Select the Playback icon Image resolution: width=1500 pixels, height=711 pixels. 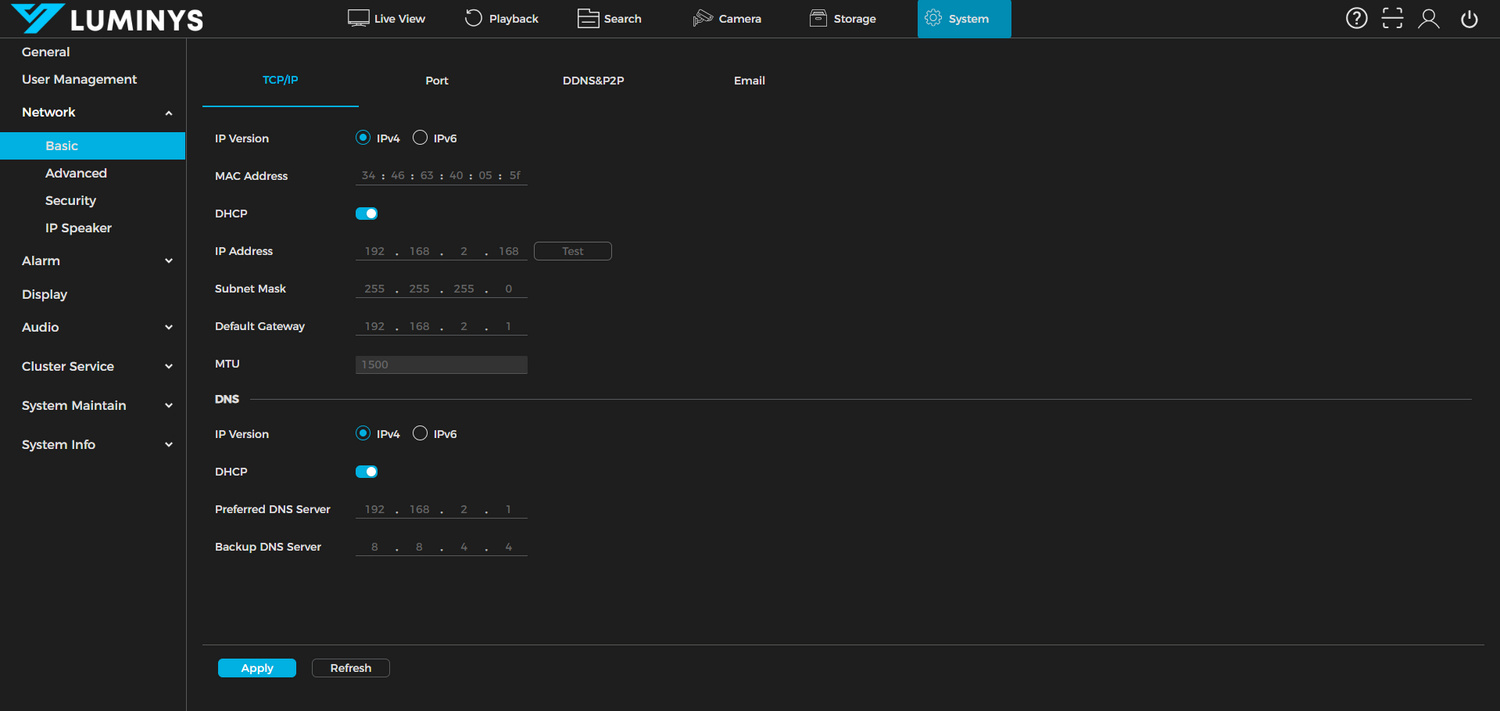pyautogui.click(x=501, y=18)
